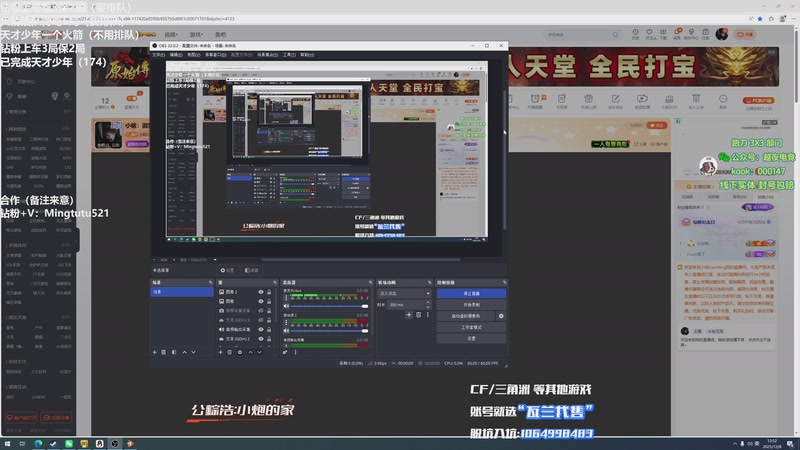Move the source down in the list
800x450 pixels.
click(259, 352)
